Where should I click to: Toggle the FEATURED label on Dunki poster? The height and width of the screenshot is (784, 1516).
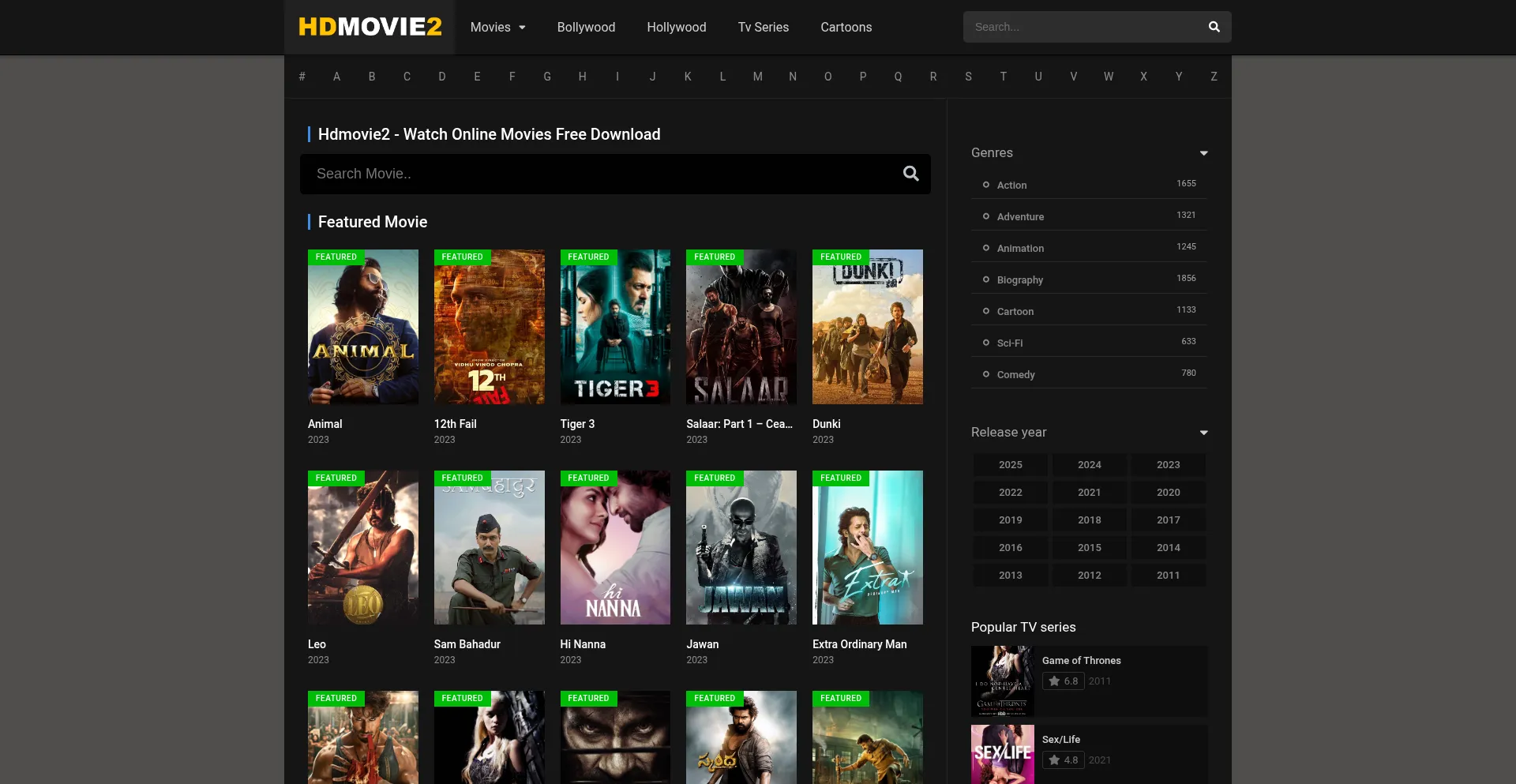(x=840, y=257)
